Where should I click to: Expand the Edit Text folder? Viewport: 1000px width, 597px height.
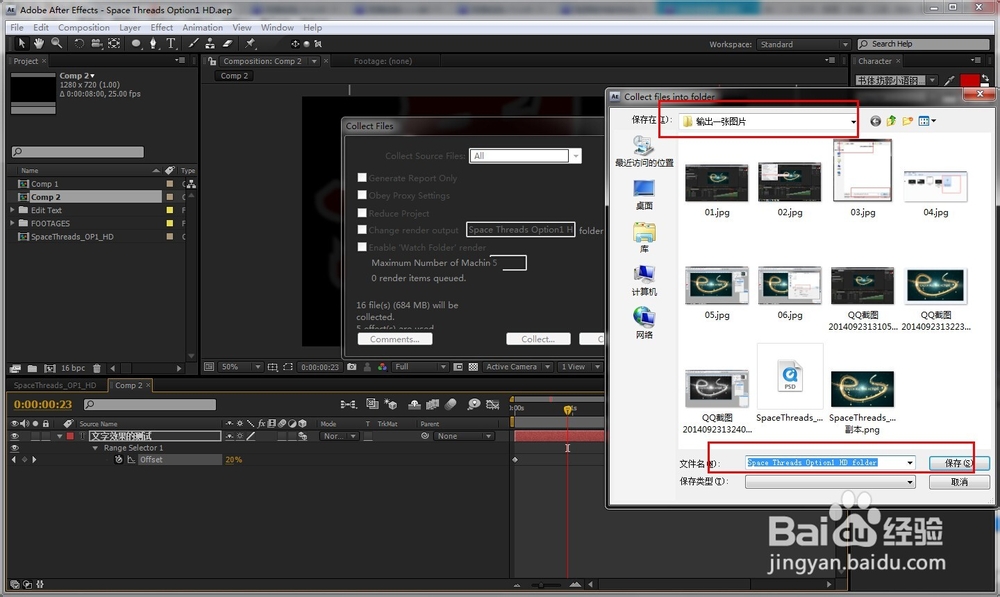[12, 210]
